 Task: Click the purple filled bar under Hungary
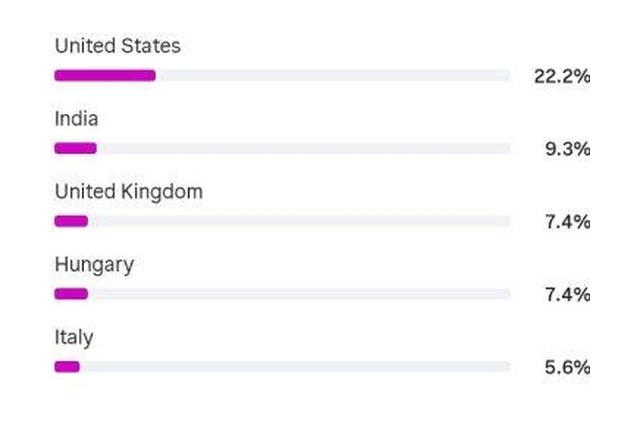click(x=71, y=294)
